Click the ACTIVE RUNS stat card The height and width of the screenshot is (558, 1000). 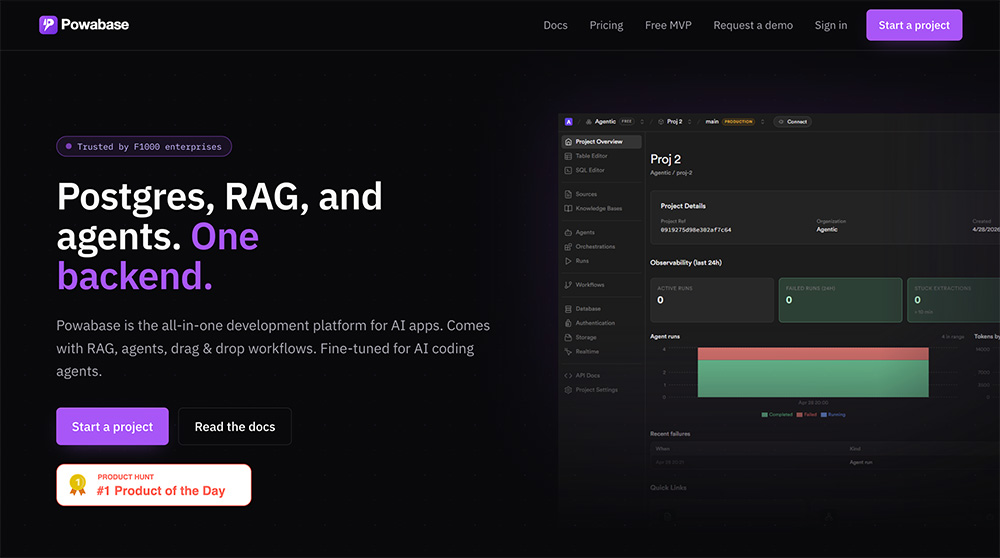pyautogui.click(x=712, y=300)
